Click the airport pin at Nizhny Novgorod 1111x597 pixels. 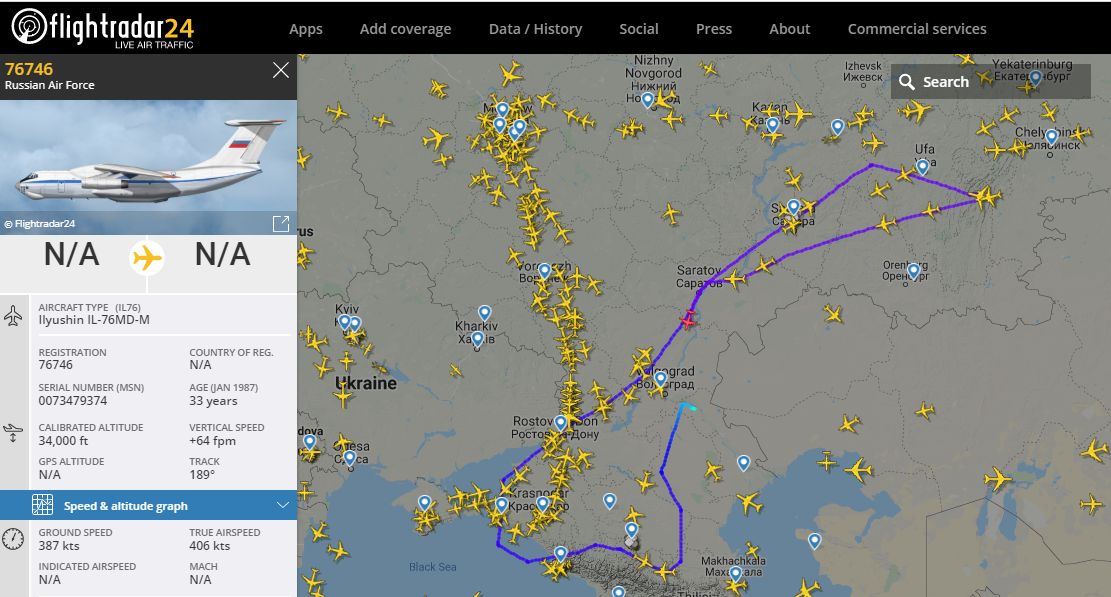(648, 101)
